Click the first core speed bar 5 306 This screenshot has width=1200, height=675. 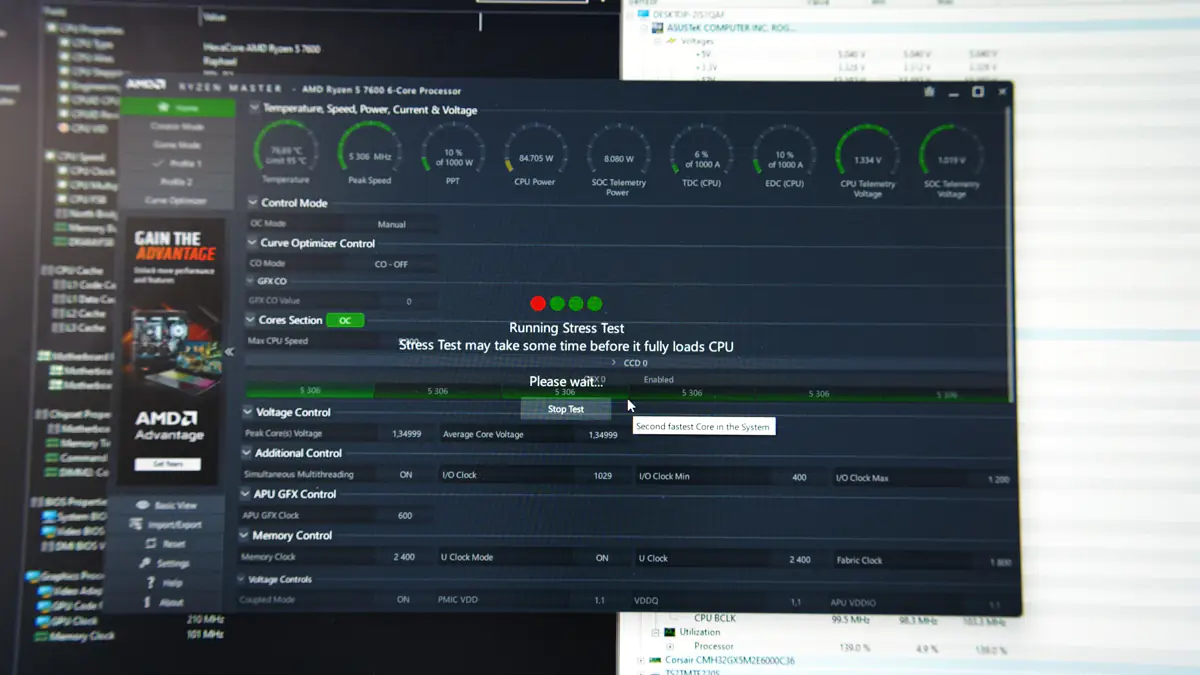pyautogui.click(x=310, y=391)
